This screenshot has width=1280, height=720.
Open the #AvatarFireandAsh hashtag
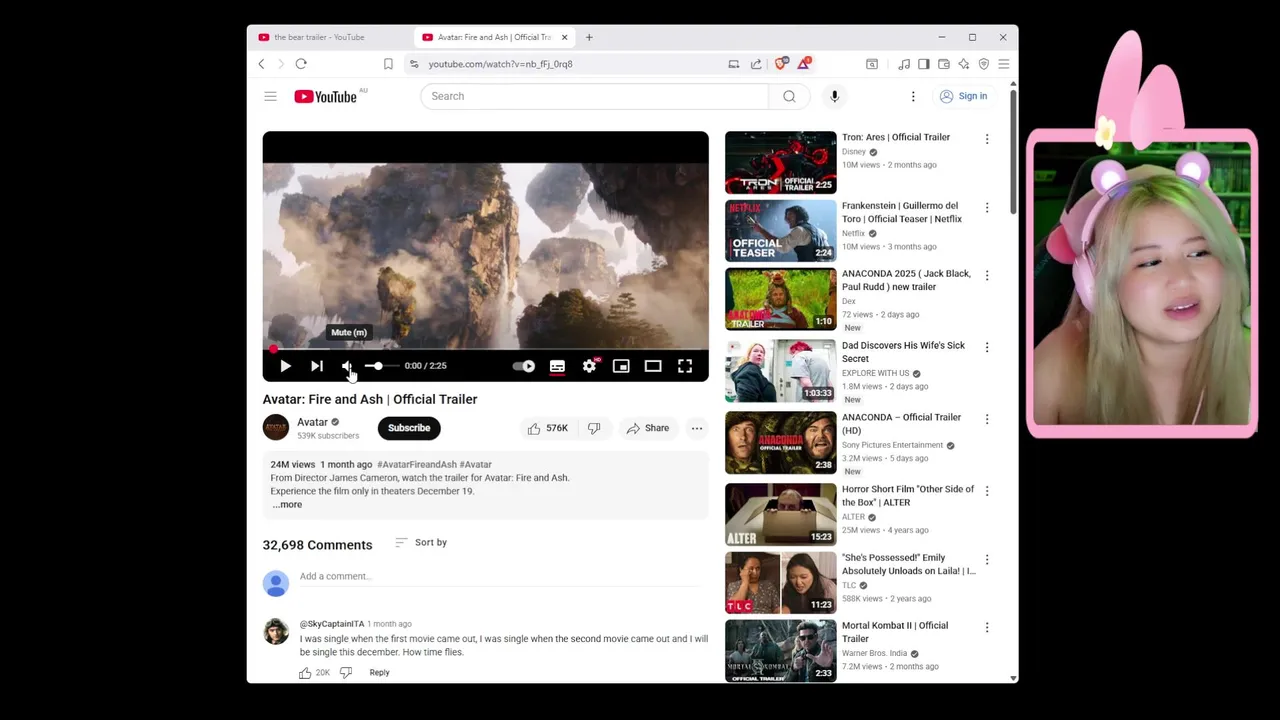coord(417,465)
